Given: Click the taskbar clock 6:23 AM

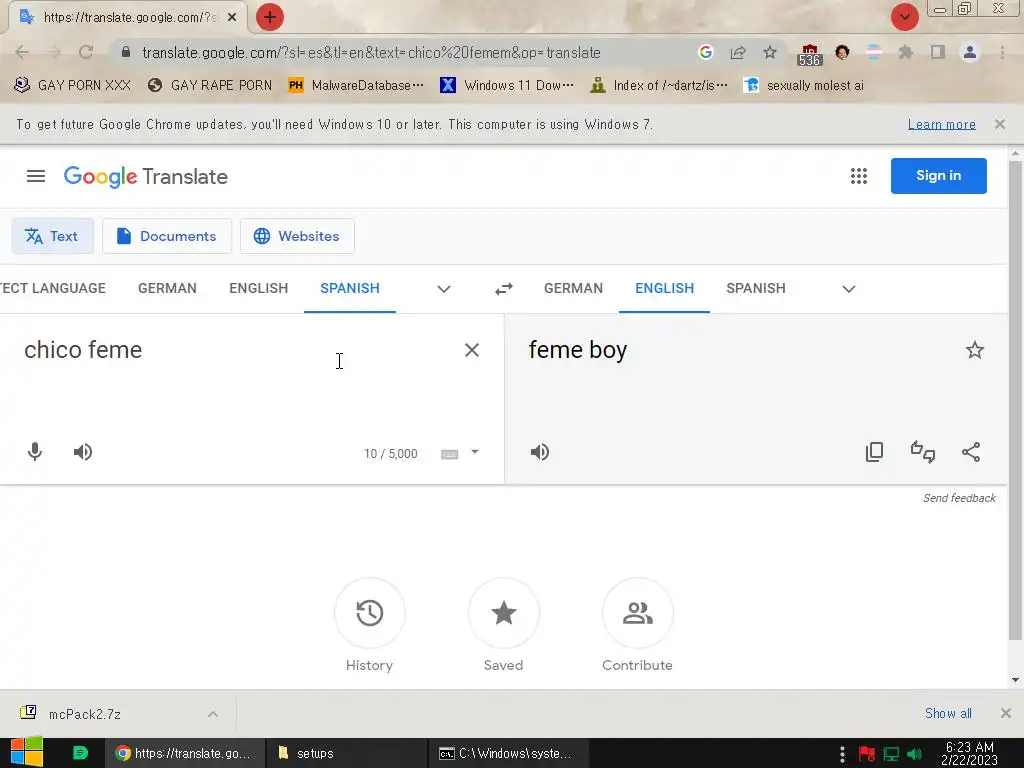Looking at the screenshot, I should pos(970,753).
